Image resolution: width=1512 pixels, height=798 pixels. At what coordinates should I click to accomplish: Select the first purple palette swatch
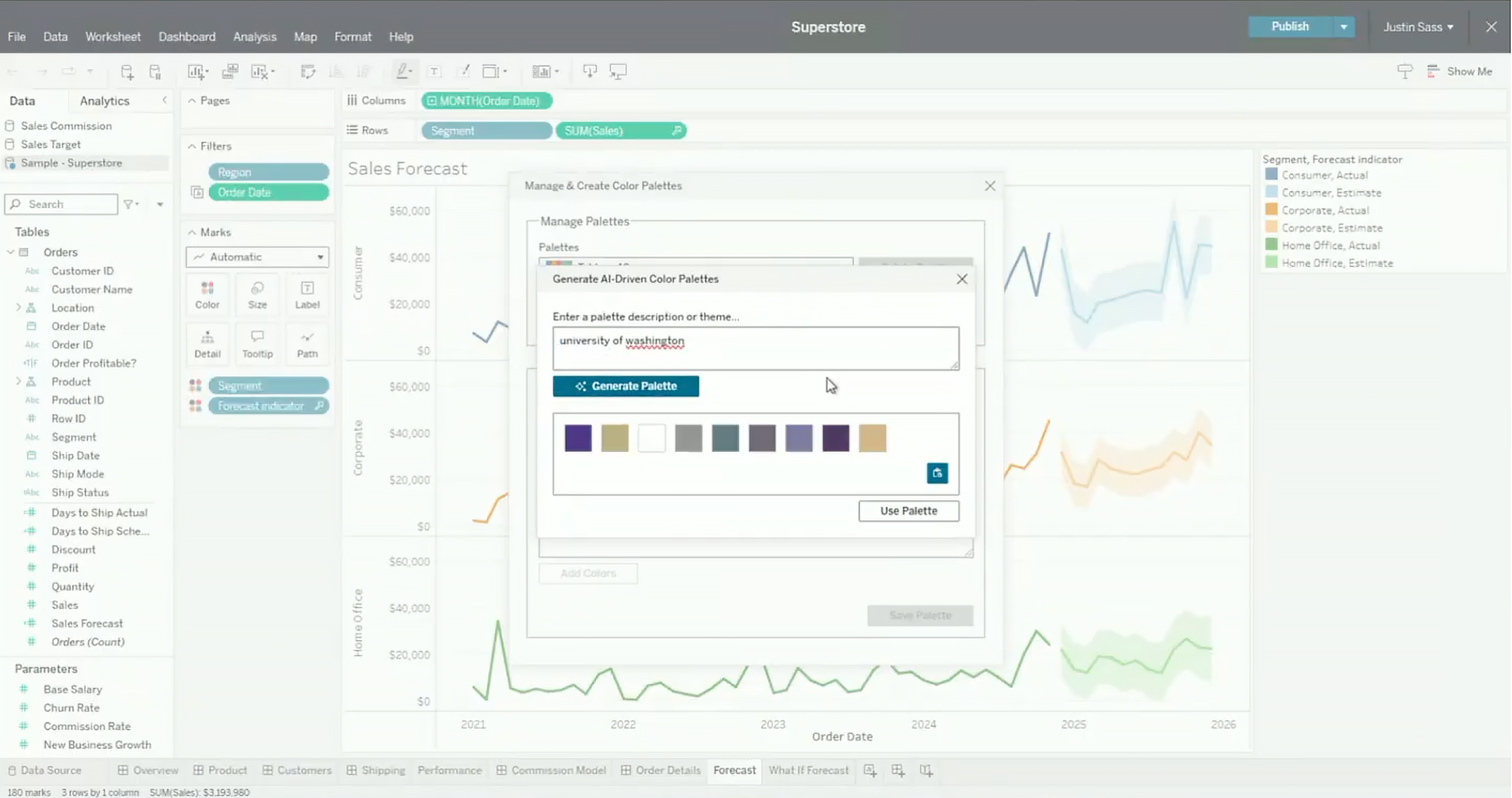click(x=578, y=438)
